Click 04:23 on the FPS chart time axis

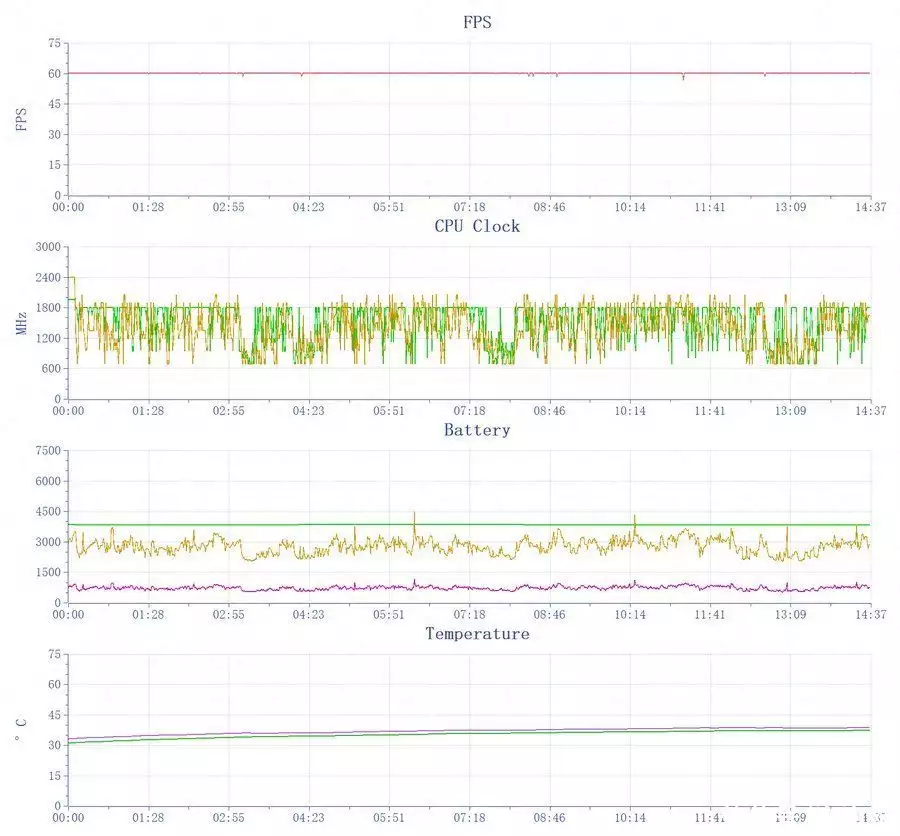click(x=309, y=207)
